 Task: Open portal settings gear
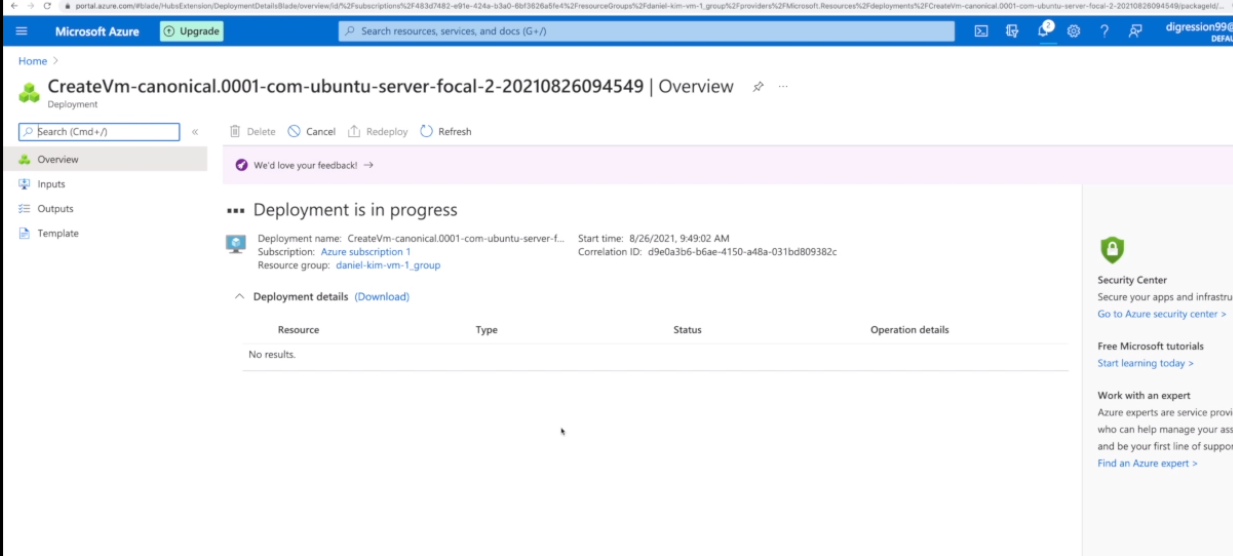point(1074,31)
